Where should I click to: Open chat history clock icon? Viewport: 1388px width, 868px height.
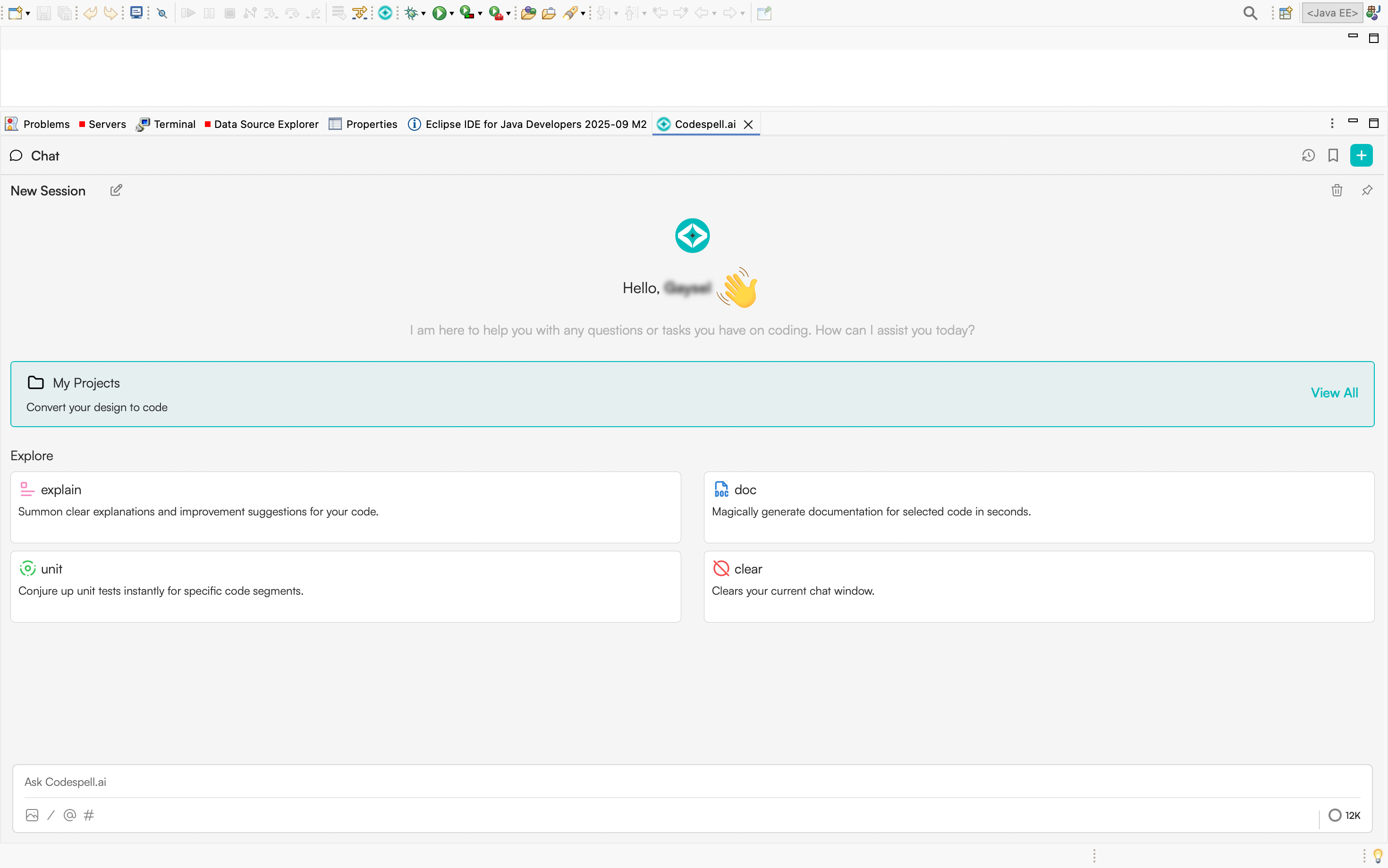pos(1308,156)
